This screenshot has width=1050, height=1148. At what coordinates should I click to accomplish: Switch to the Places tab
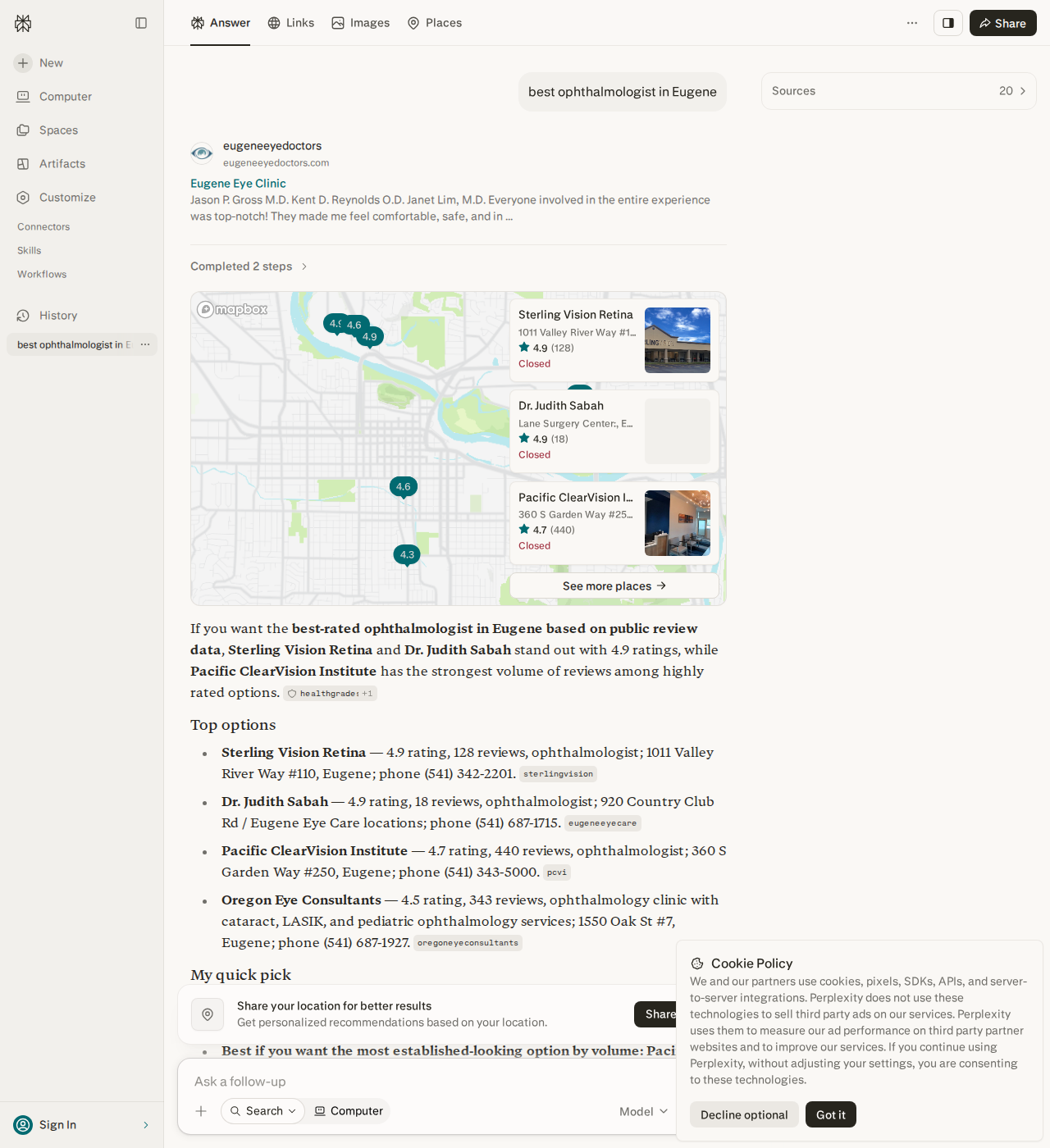[x=435, y=23]
